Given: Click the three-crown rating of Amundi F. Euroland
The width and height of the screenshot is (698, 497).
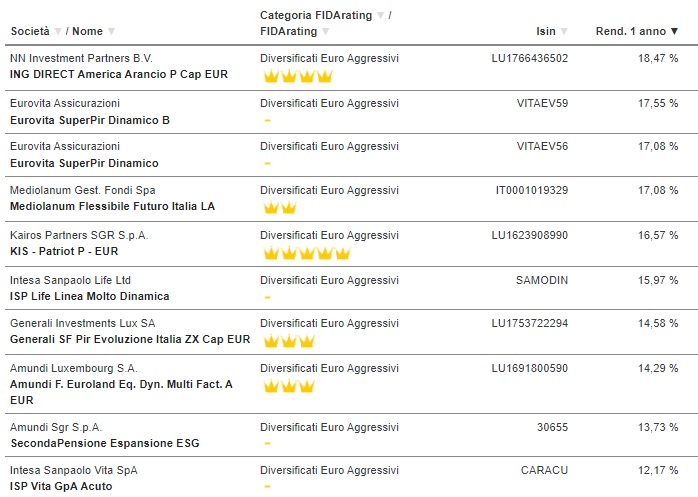Looking at the screenshot, I should [x=289, y=386].
